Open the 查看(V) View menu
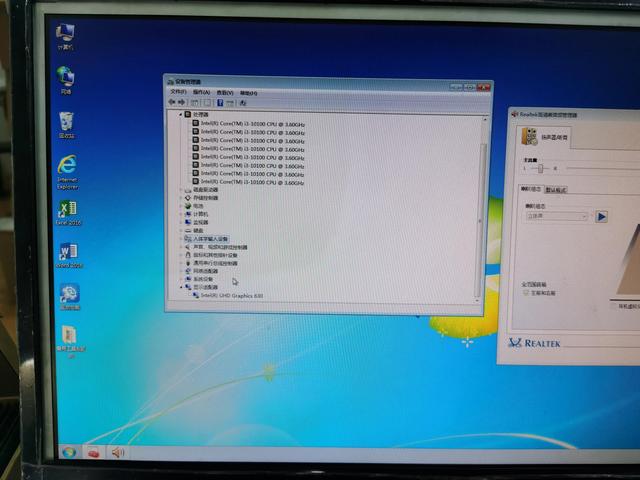Screen dimensions: 640x480 click(x=225, y=93)
